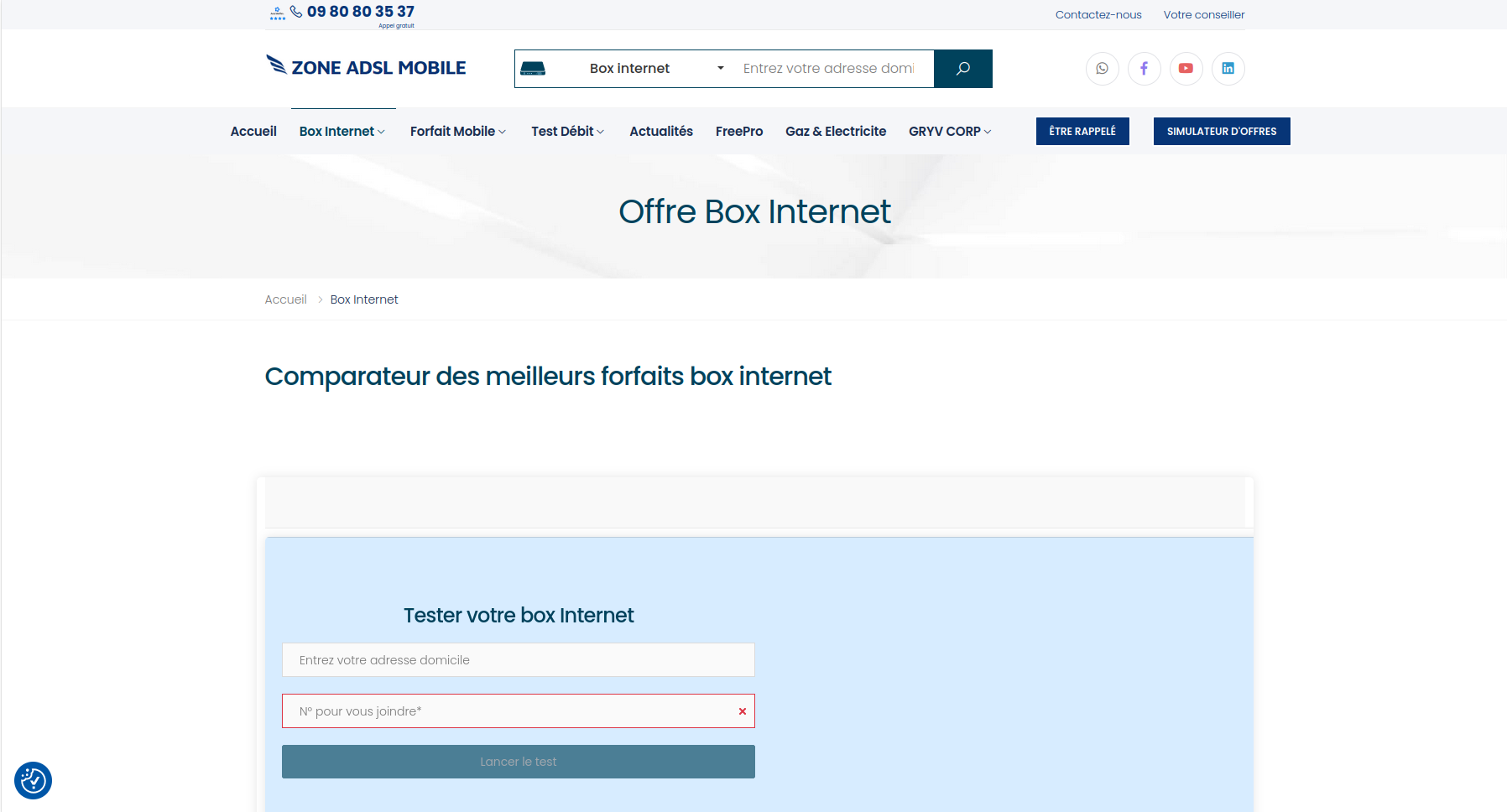Open the Simulateur d'offres
1507x812 pixels.
[1221, 131]
